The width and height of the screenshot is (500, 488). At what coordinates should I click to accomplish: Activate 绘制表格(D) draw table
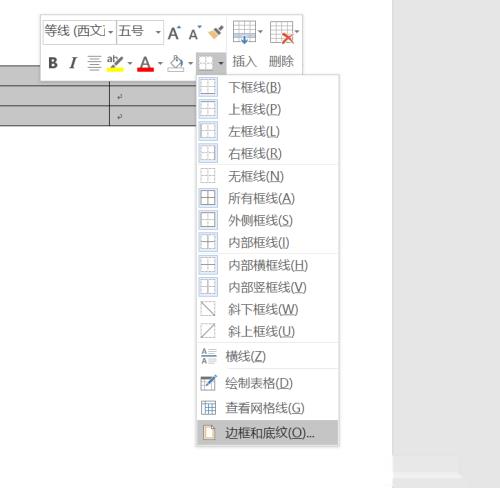tap(268, 383)
